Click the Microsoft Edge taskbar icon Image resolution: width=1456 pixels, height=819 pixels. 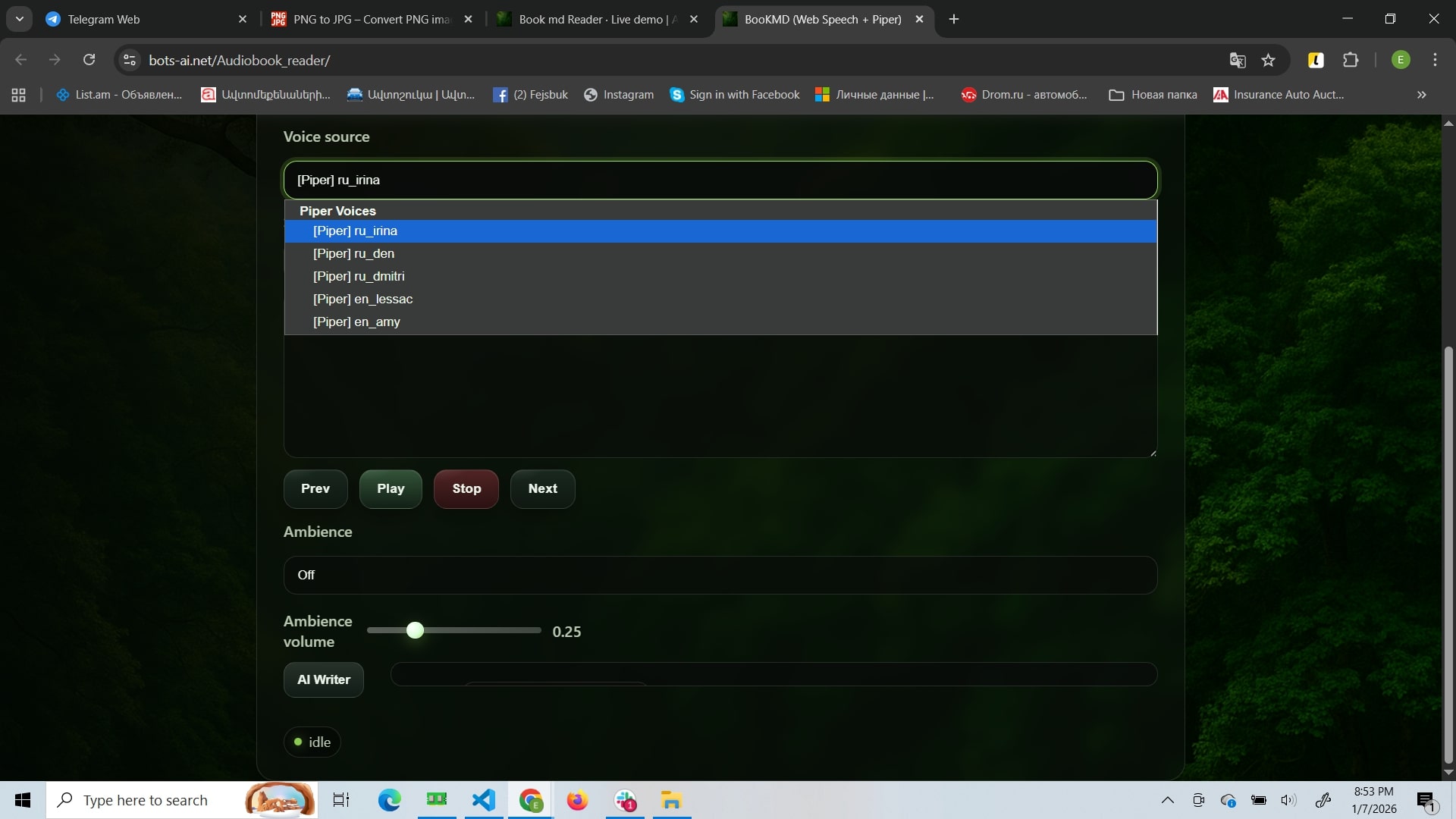click(x=390, y=800)
